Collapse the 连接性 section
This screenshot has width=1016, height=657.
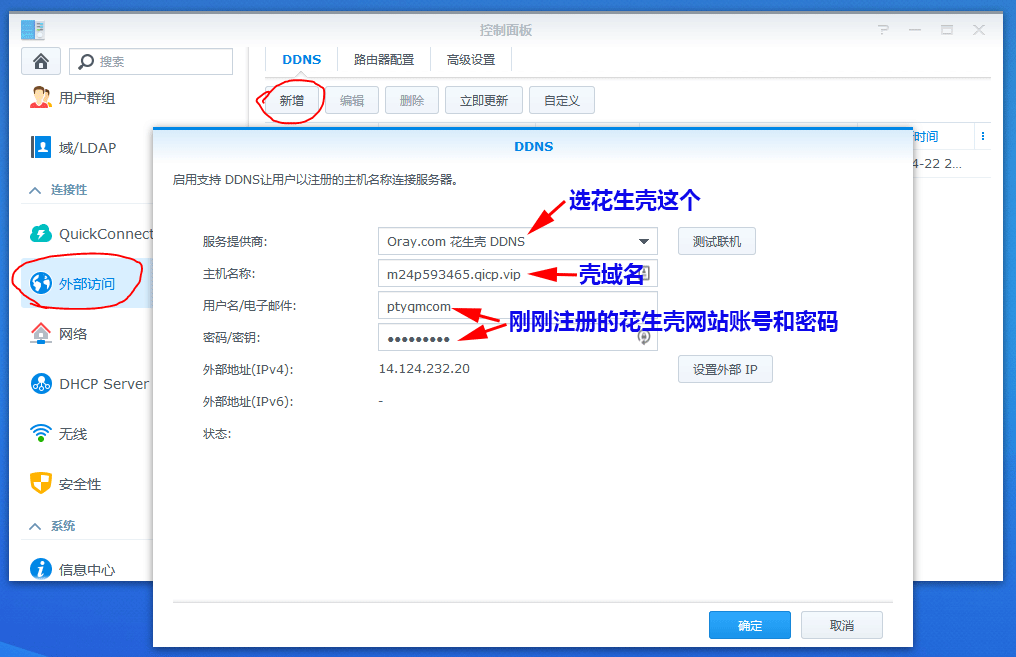click(x=36, y=190)
